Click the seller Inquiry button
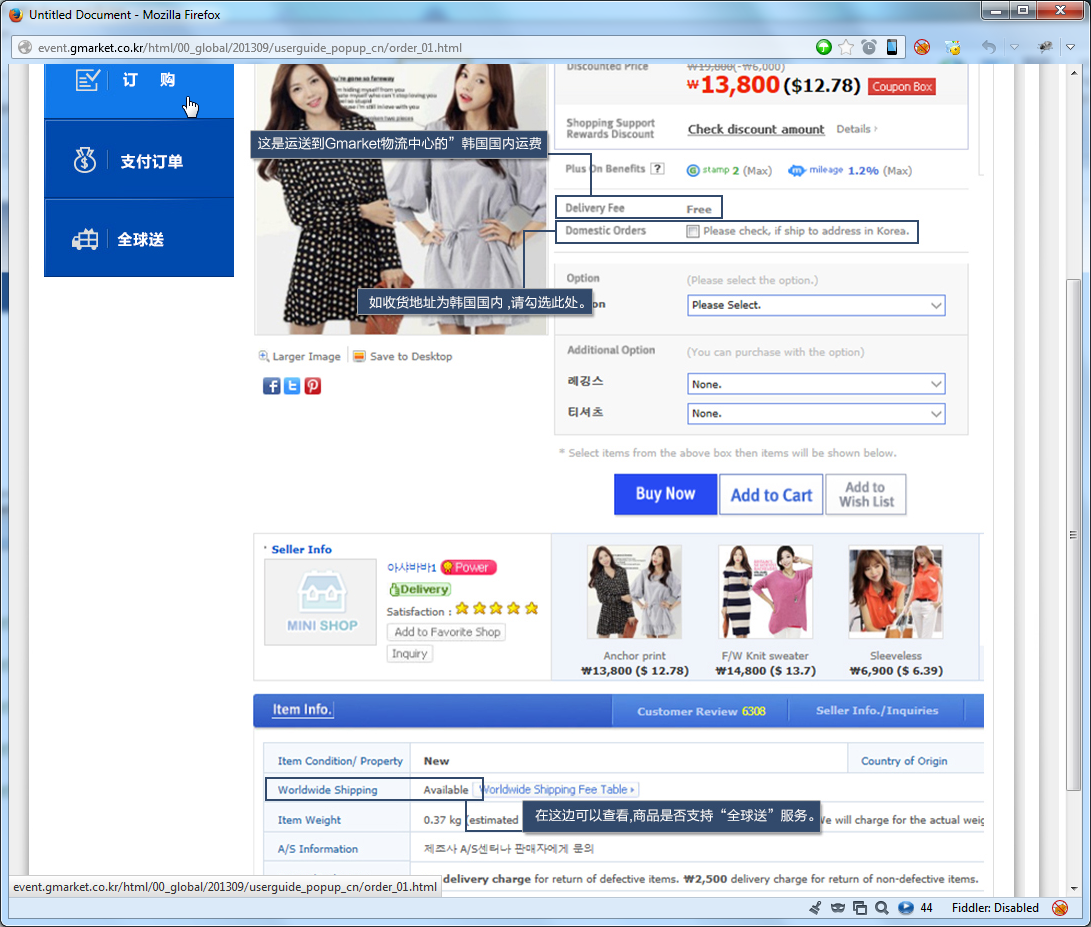The image size is (1091, 927). (409, 653)
